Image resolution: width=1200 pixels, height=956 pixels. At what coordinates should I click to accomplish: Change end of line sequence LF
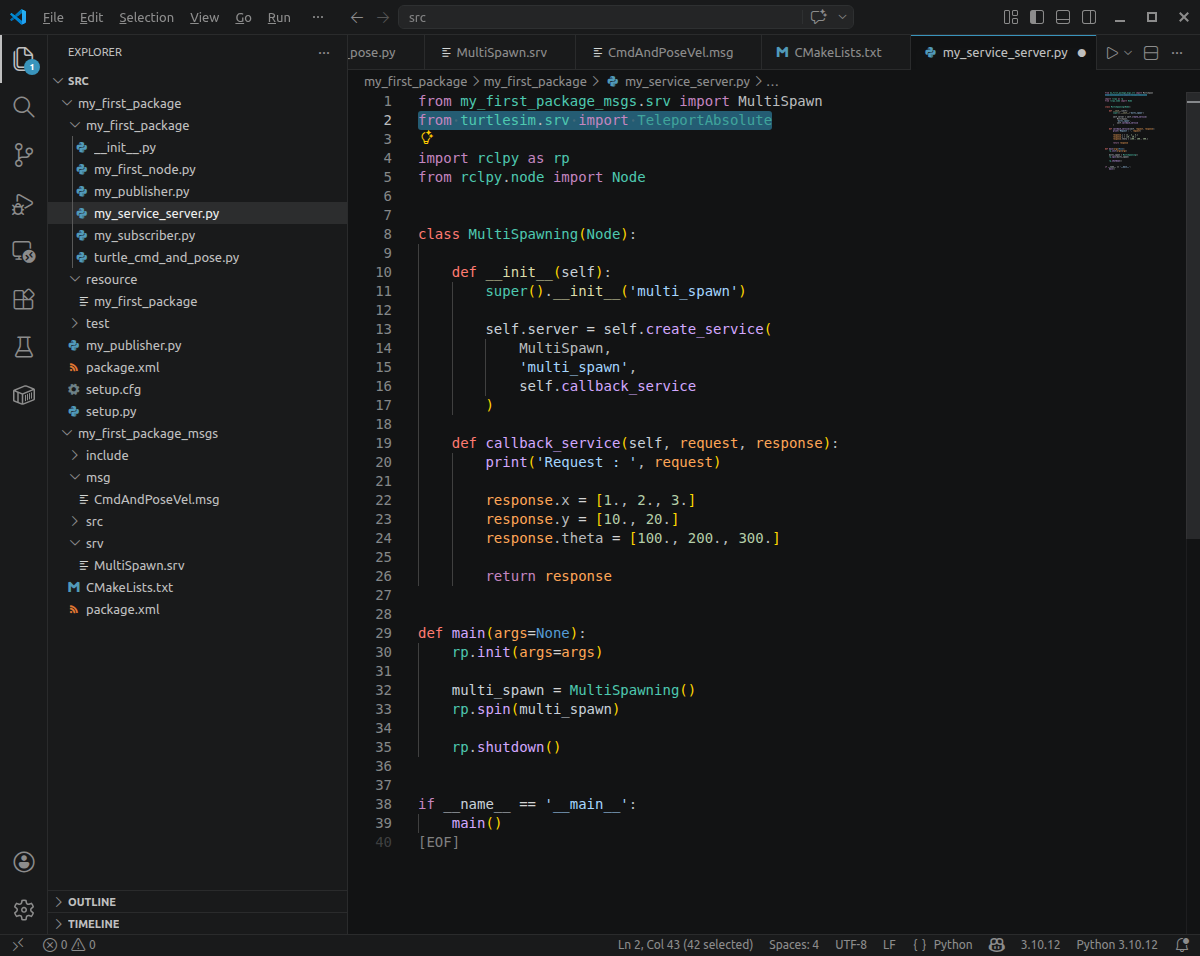[x=889, y=944]
